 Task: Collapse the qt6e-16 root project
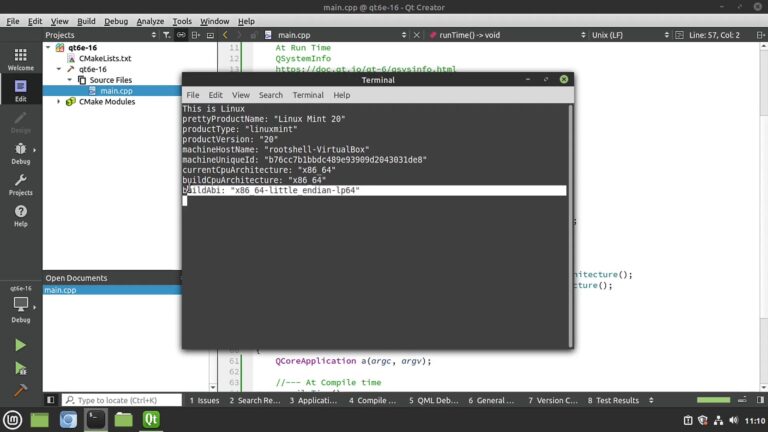tap(48, 48)
